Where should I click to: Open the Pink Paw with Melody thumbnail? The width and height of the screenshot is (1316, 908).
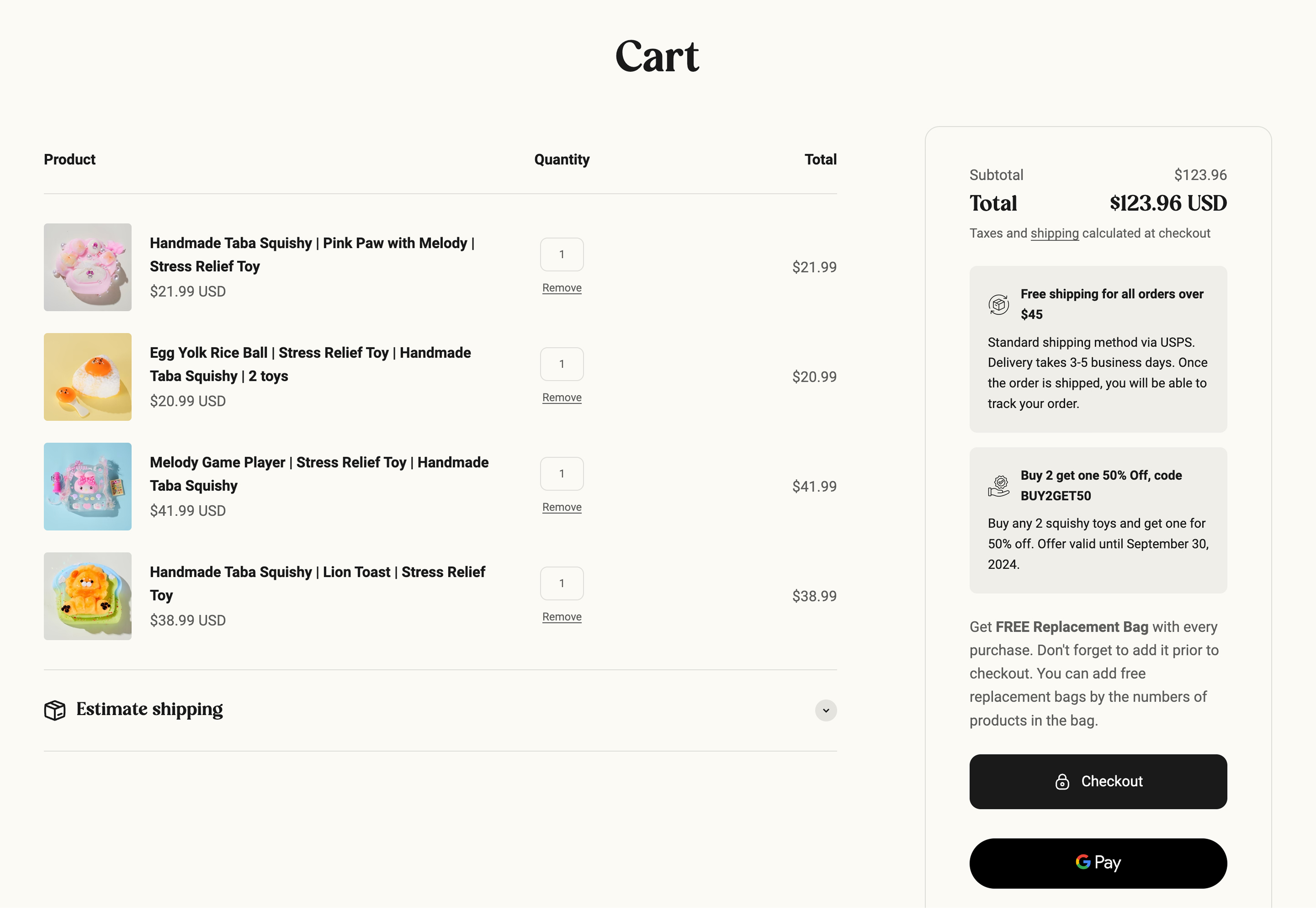[x=88, y=267]
